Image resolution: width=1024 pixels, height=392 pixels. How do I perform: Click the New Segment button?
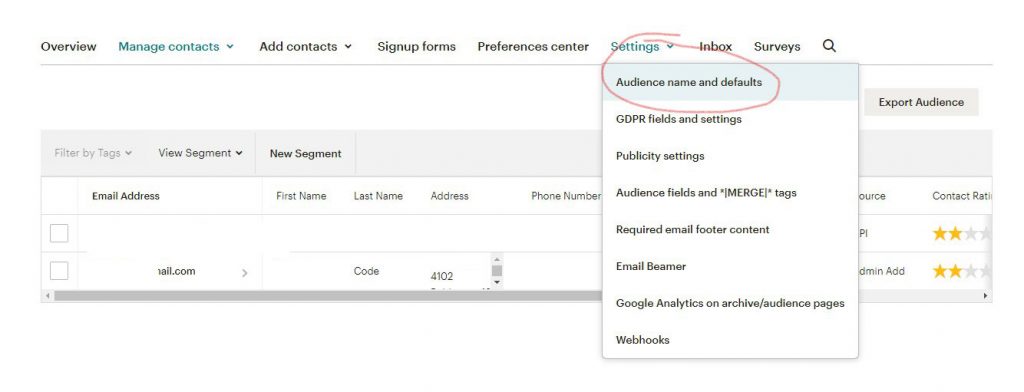(305, 154)
